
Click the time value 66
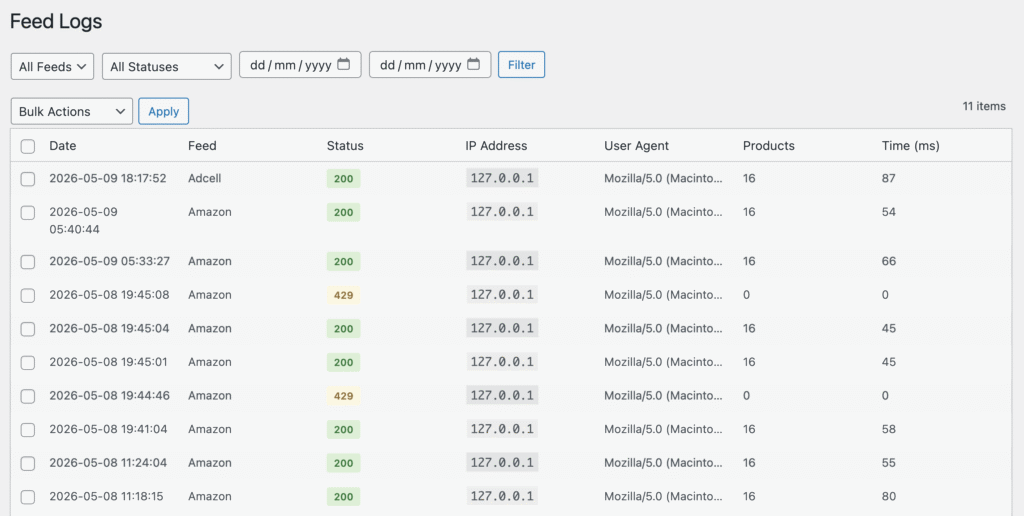888,261
